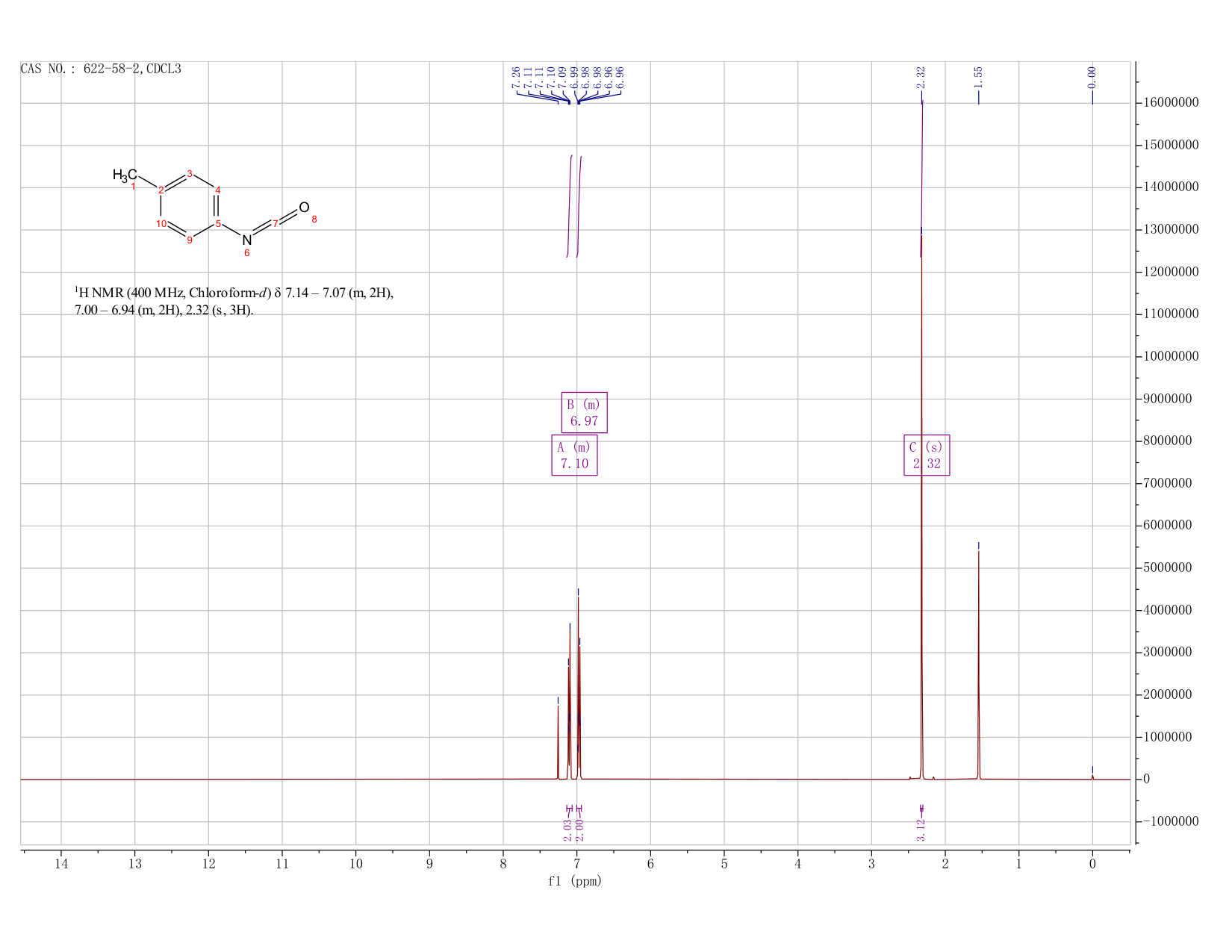The height and width of the screenshot is (952, 1232).
Task: Click integral value 2.03 below axis
Action: pyautogui.click(x=567, y=829)
